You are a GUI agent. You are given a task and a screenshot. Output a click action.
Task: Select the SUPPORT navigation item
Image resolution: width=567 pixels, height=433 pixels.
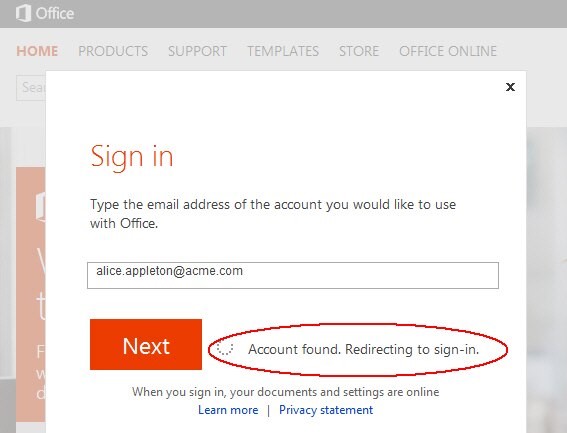(197, 51)
